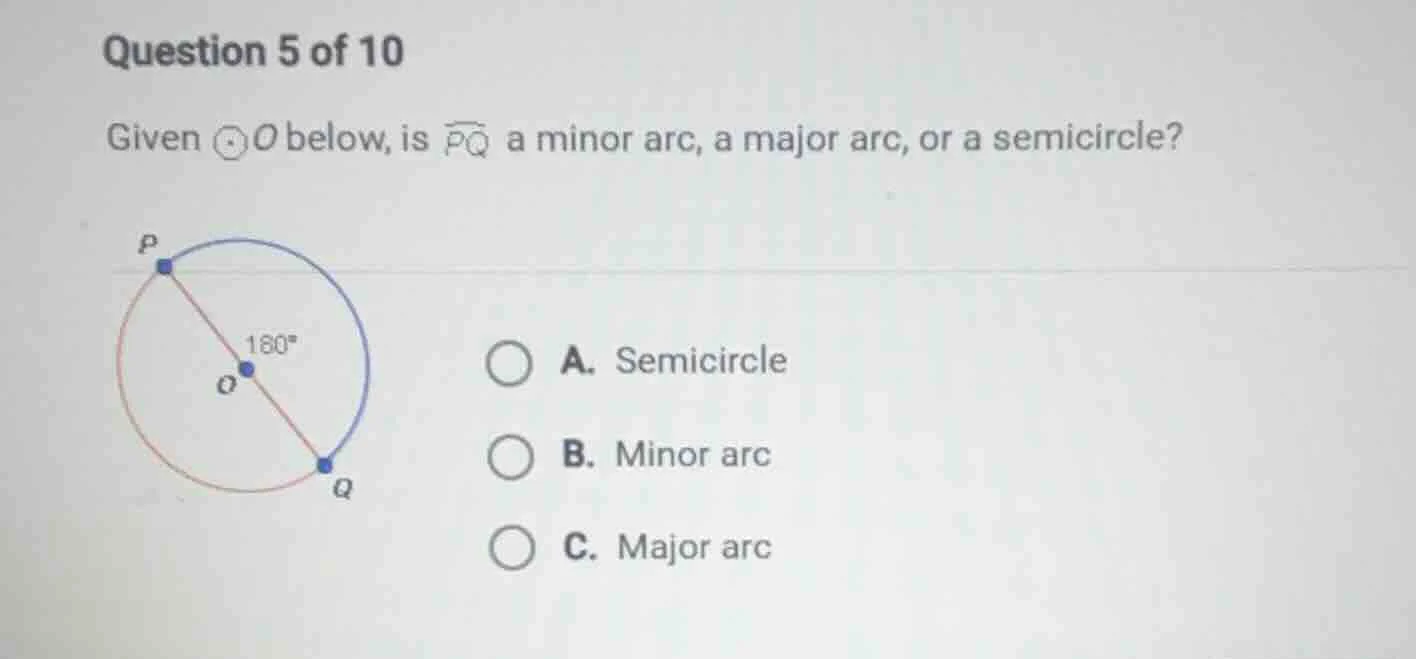
Task: Click the 180° angle label
Action: pos(270,341)
